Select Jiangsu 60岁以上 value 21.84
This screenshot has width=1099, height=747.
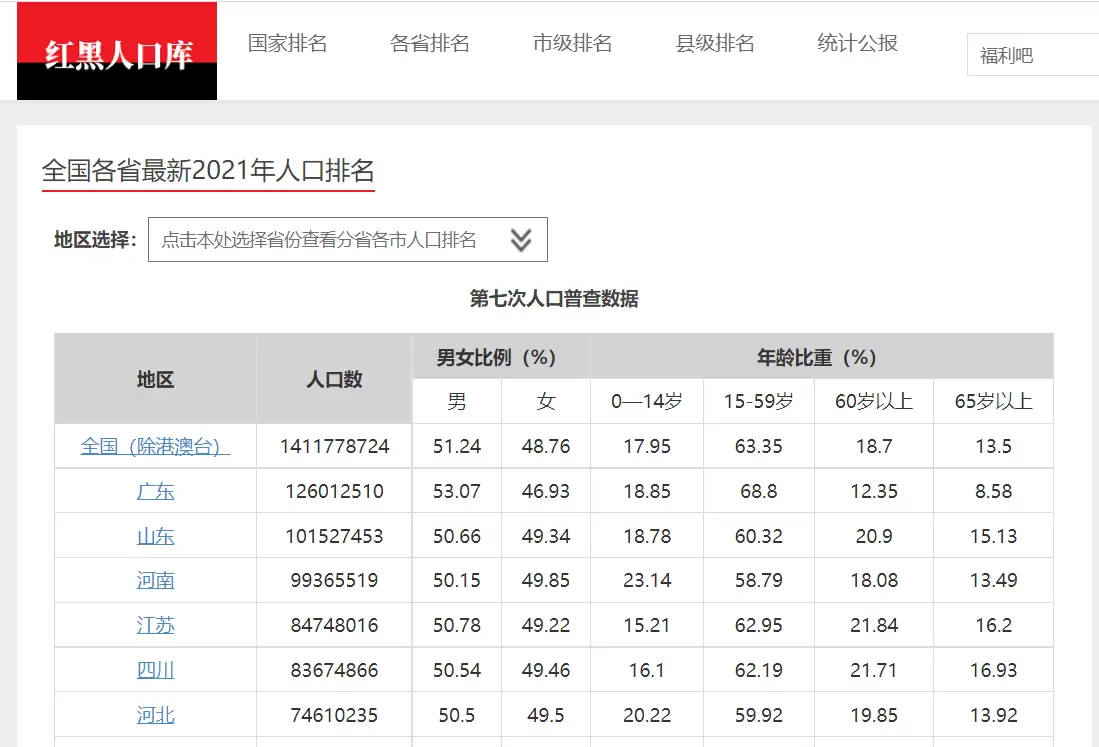[x=874, y=625]
